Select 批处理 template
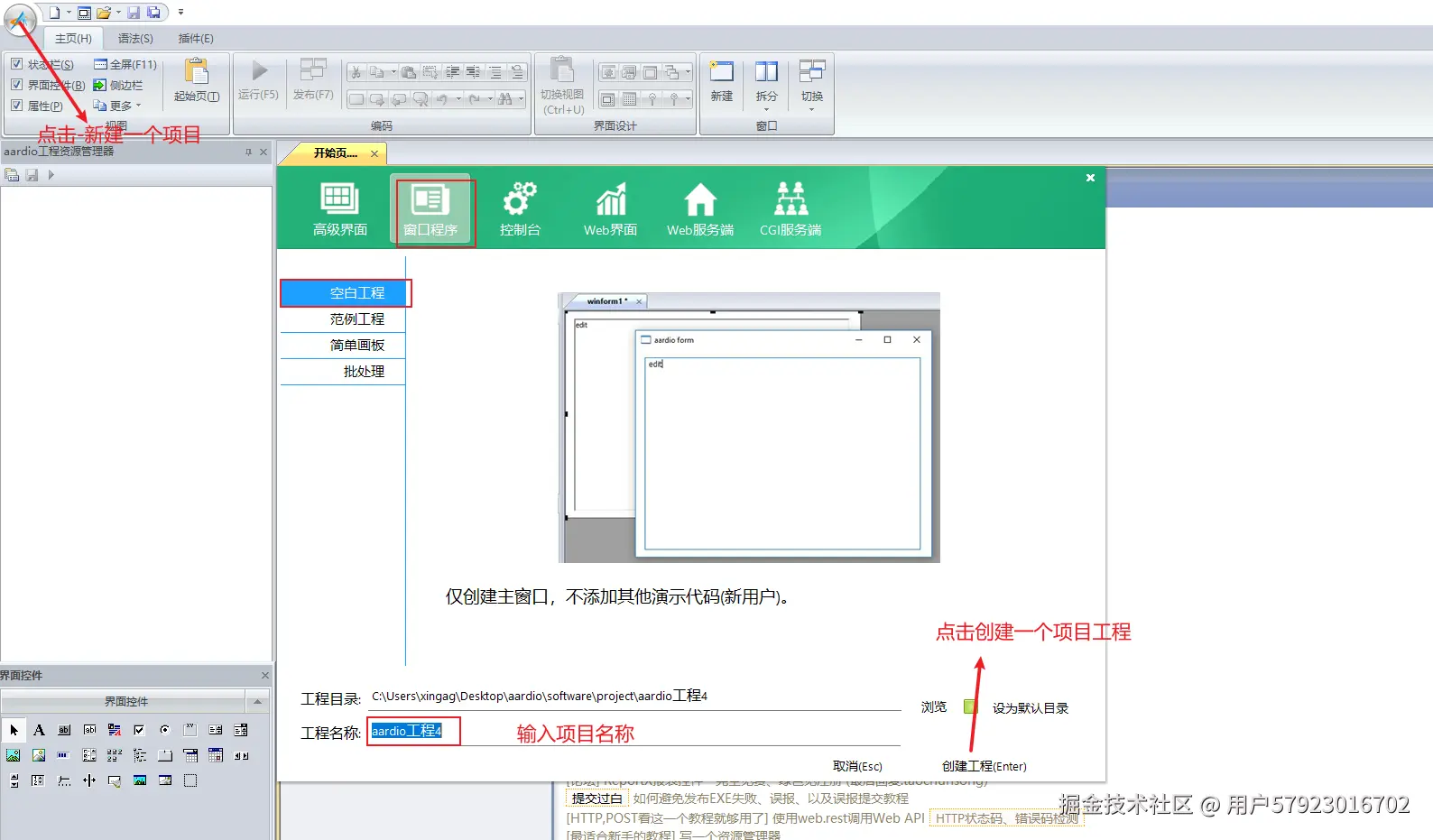The height and width of the screenshot is (840, 1433). (343, 372)
